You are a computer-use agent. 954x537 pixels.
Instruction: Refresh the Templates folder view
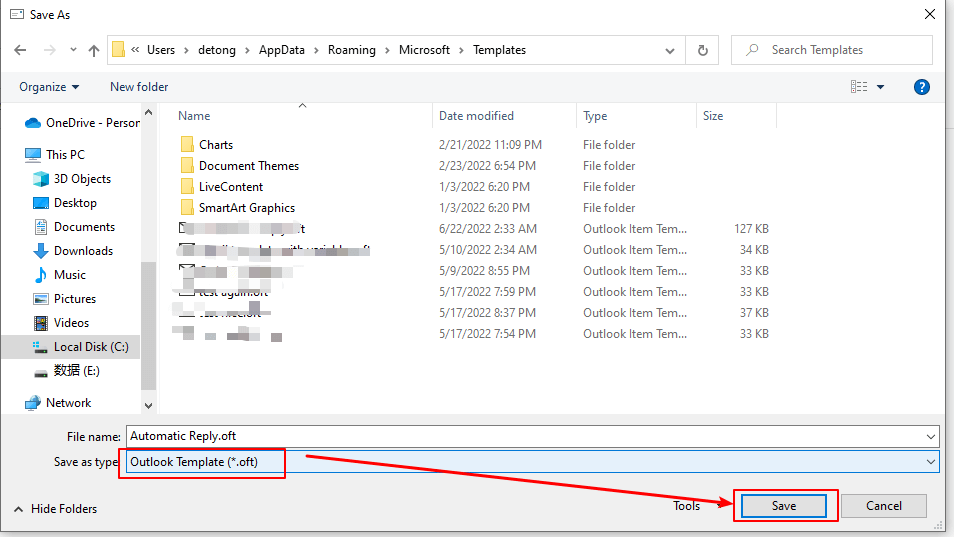click(703, 50)
